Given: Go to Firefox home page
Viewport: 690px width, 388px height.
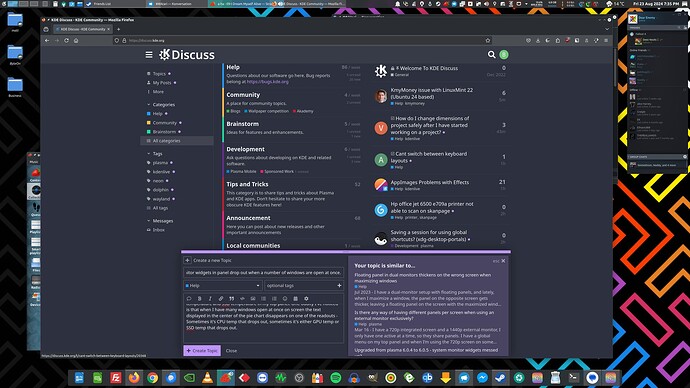Looking at the screenshot, I should [x=76, y=40].
